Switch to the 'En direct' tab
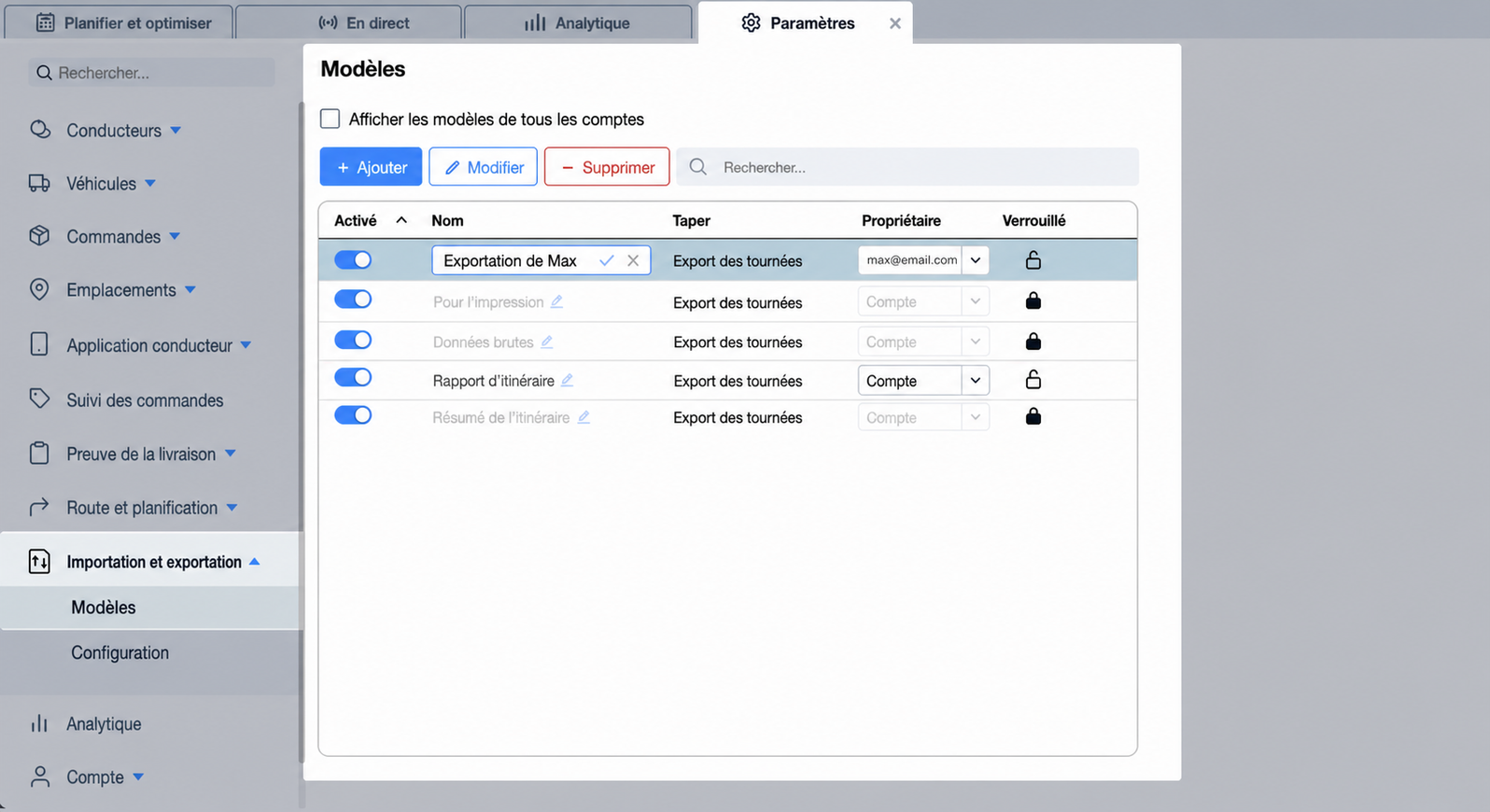This screenshot has width=1490, height=812. coord(348,22)
